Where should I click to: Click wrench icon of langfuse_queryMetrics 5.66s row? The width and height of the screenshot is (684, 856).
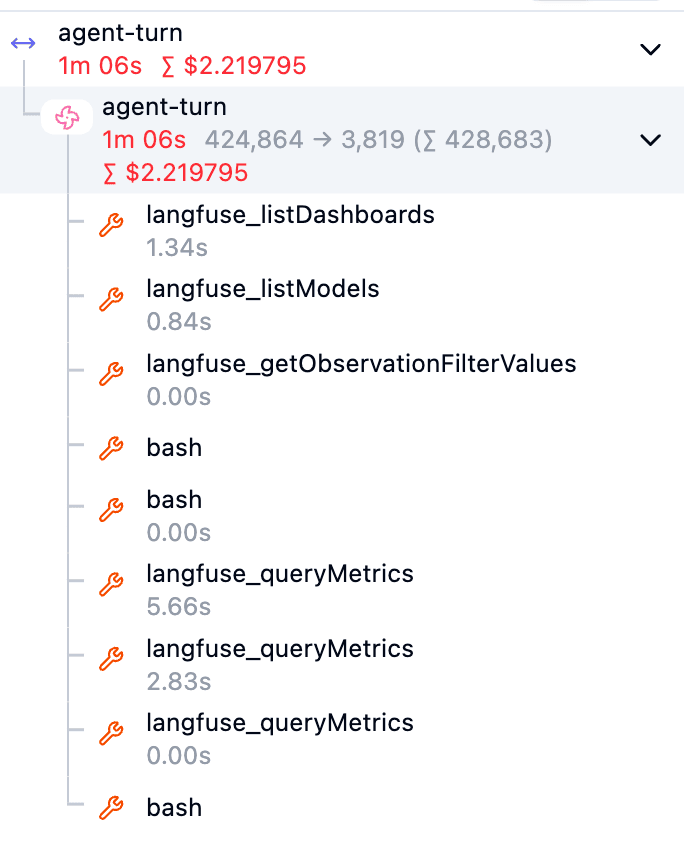coord(111,584)
